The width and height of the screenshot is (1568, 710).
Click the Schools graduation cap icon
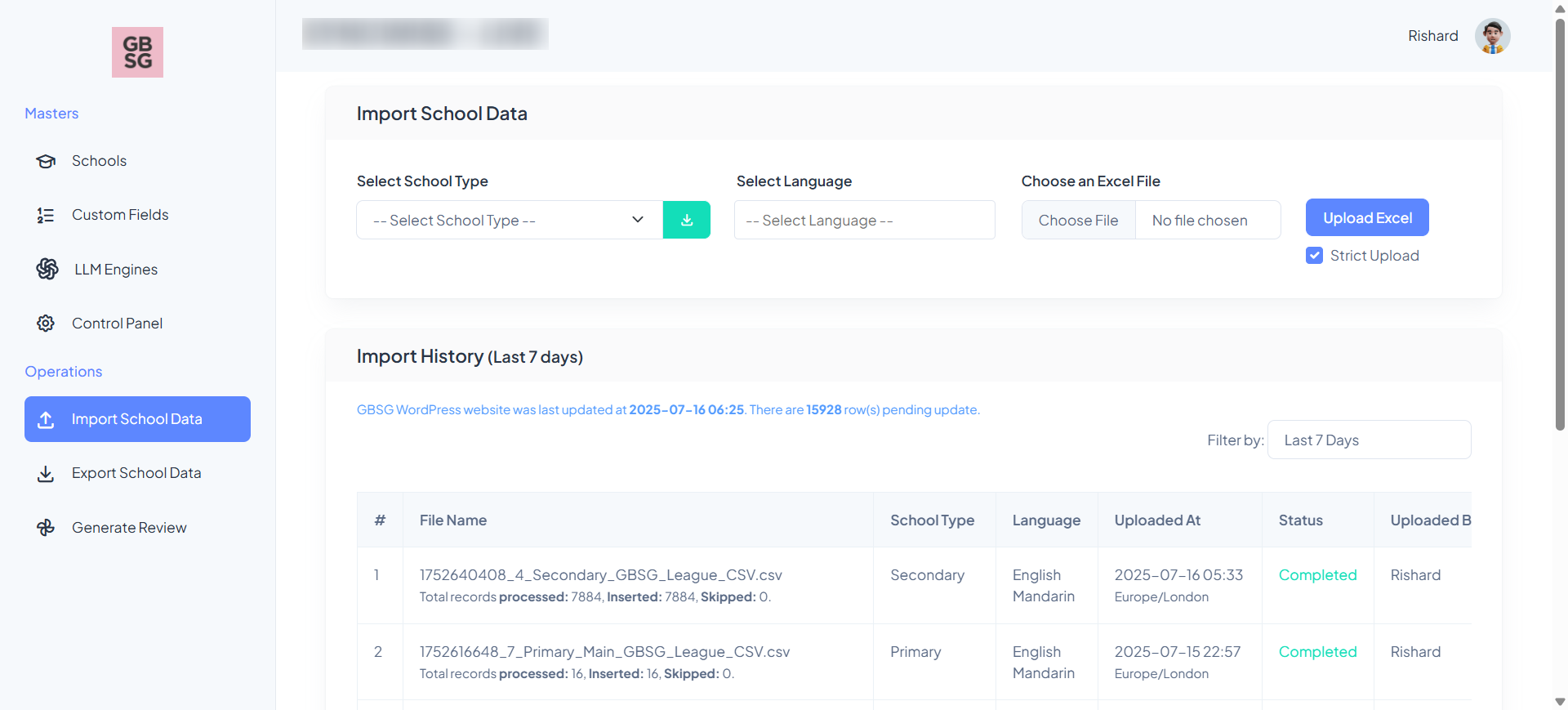coord(46,161)
